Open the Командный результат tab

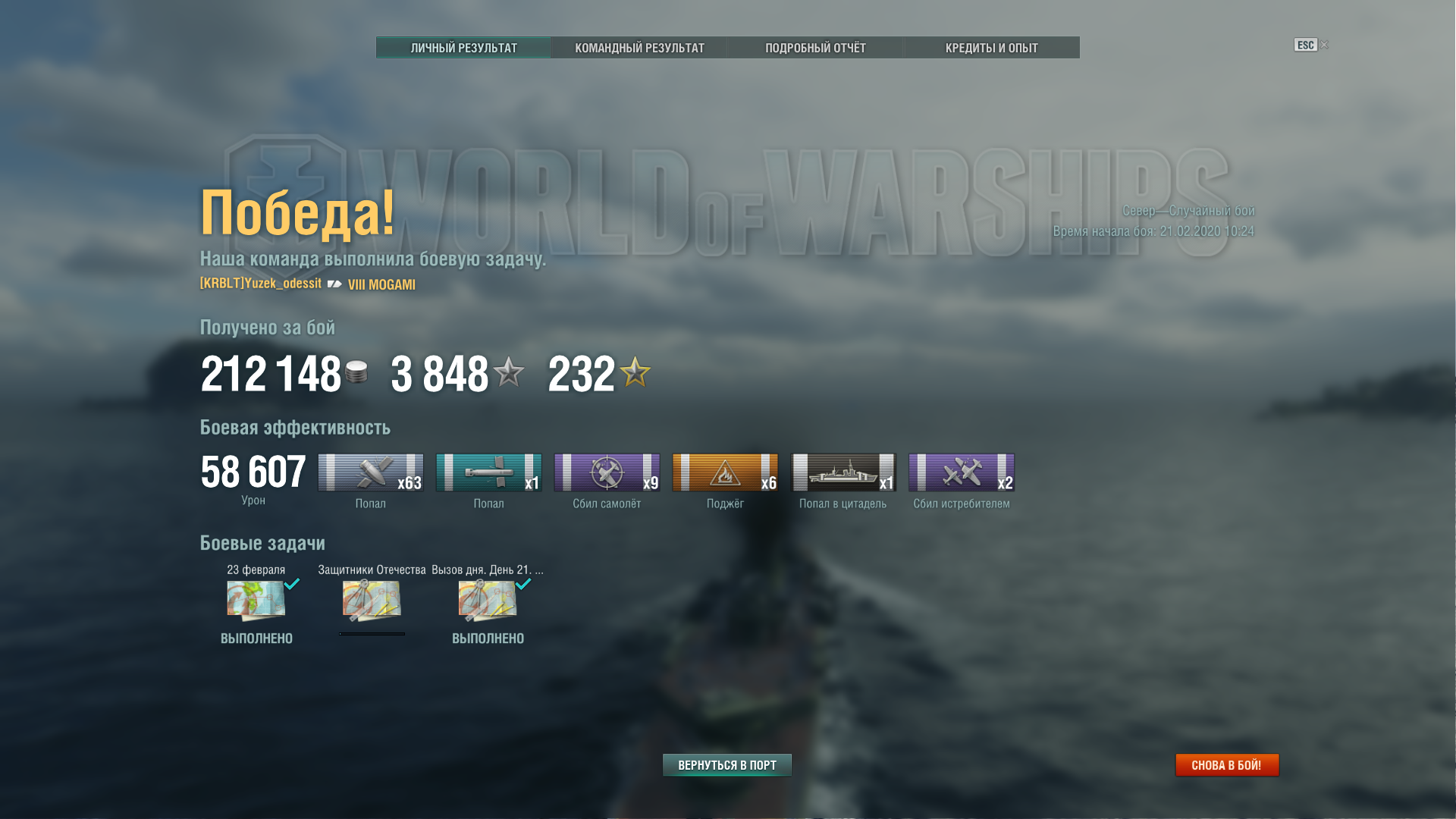(639, 48)
